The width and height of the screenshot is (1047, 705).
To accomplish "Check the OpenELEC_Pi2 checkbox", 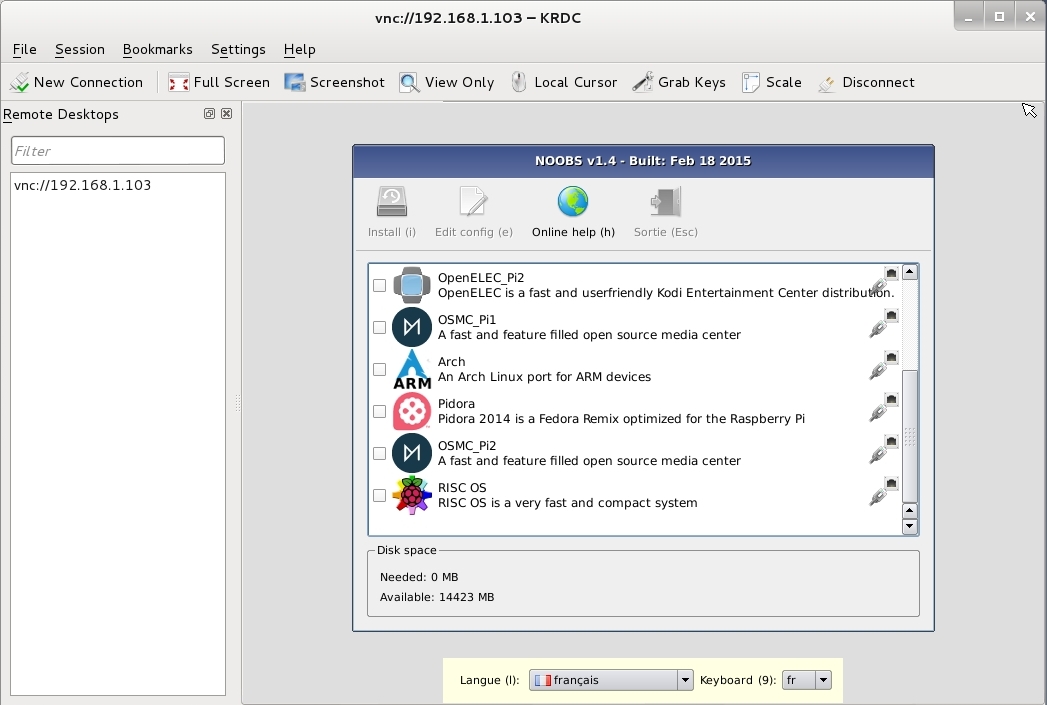I will pyautogui.click(x=379, y=286).
